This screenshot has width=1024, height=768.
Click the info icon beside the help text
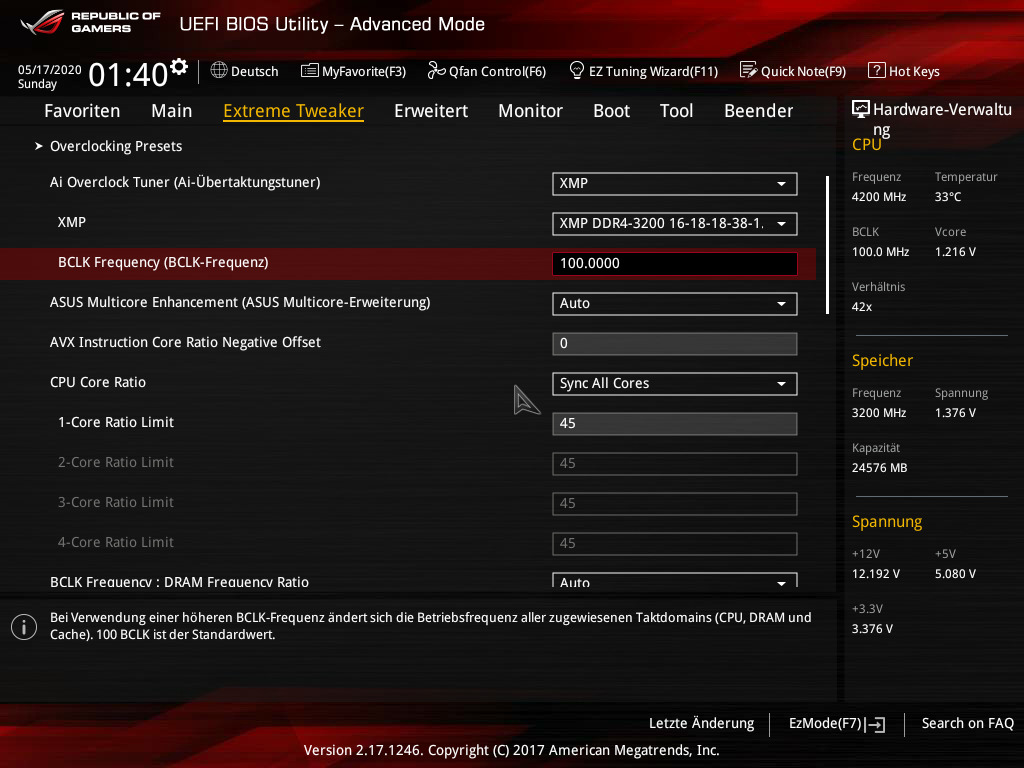(x=24, y=627)
